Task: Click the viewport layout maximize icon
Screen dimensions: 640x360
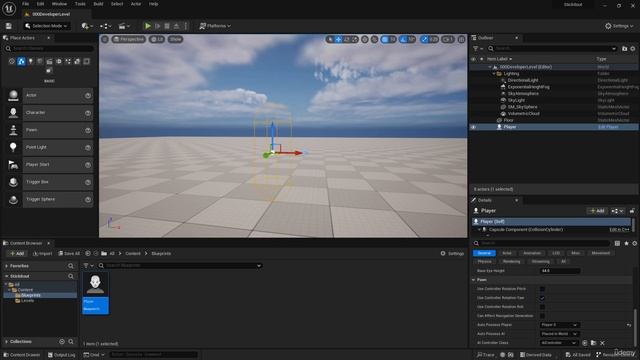Action: pos(462,39)
